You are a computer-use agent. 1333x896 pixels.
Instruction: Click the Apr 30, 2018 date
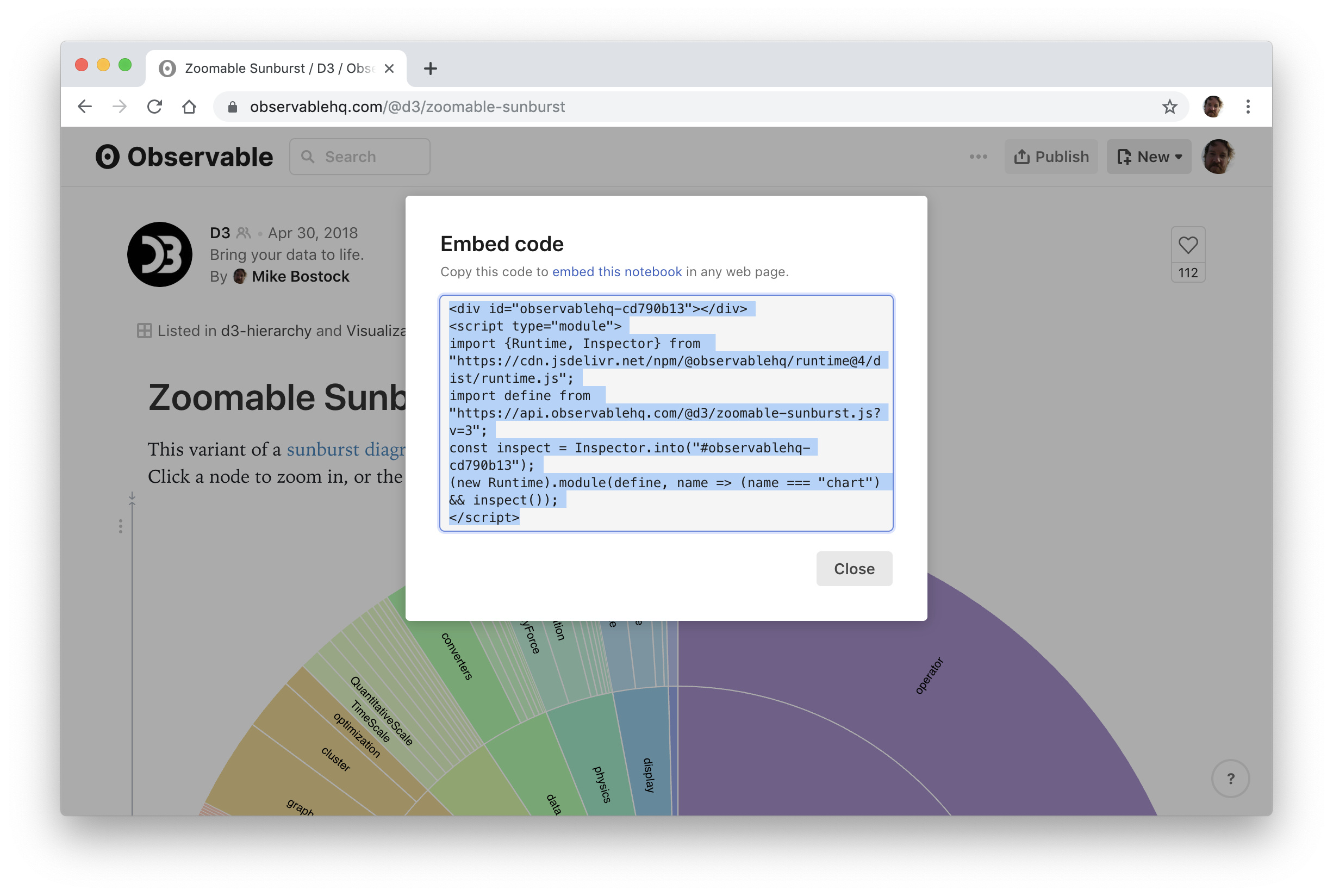tap(313, 233)
